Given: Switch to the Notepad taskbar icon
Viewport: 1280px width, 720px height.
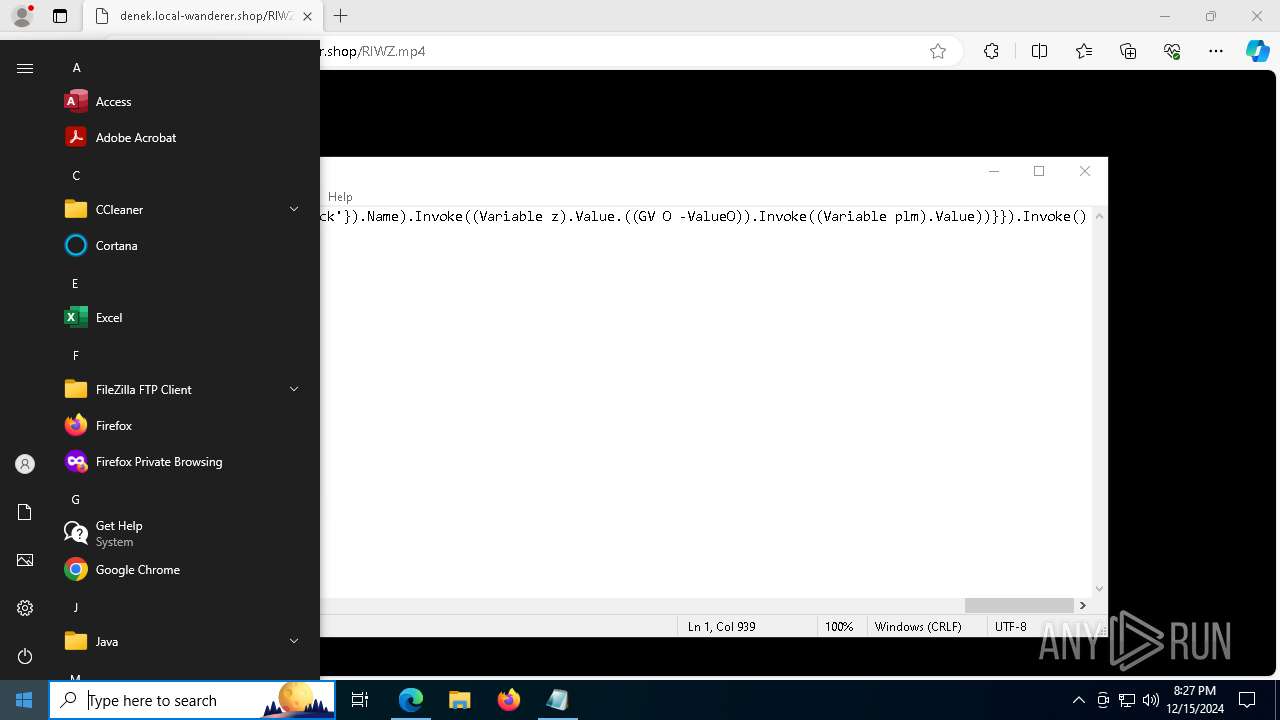Looking at the screenshot, I should coord(557,700).
